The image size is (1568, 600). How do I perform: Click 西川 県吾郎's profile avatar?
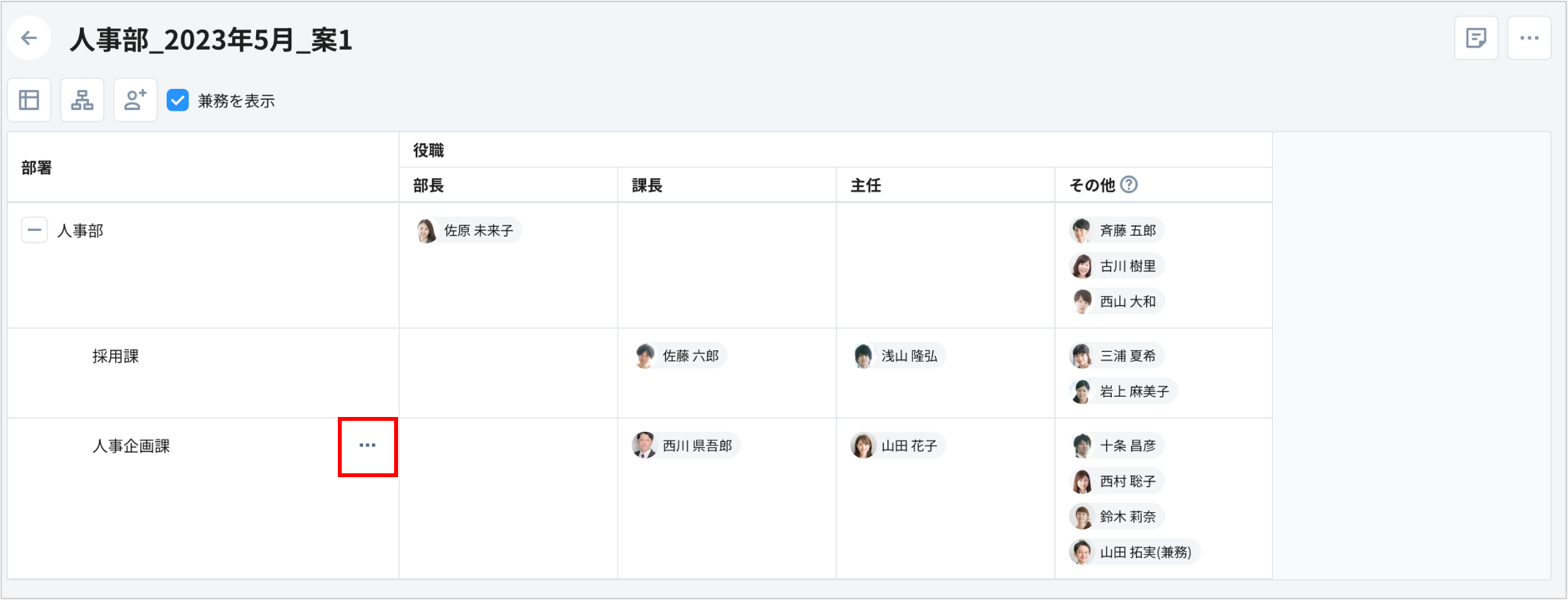click(644, 446)
